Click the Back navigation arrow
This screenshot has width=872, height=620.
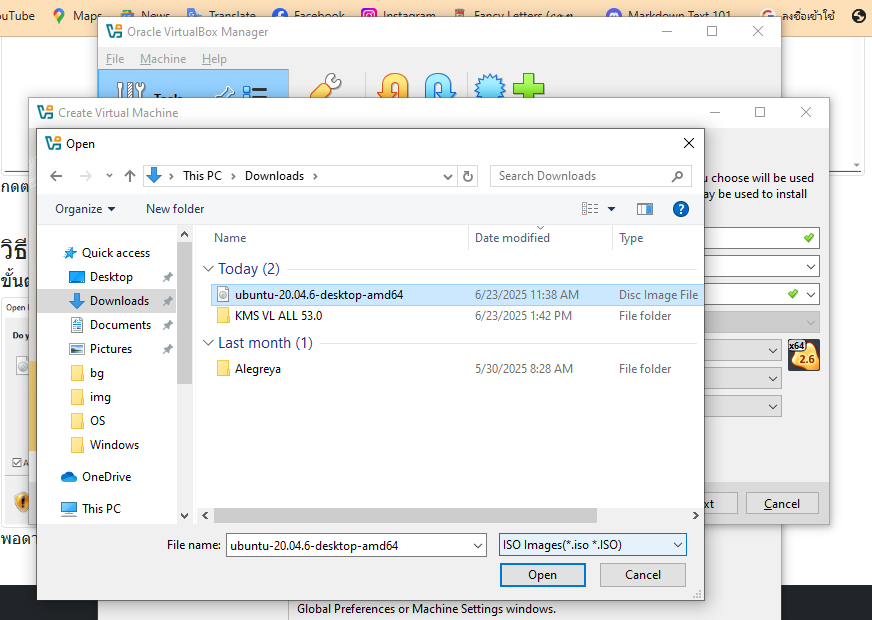(x=56, y=176)
